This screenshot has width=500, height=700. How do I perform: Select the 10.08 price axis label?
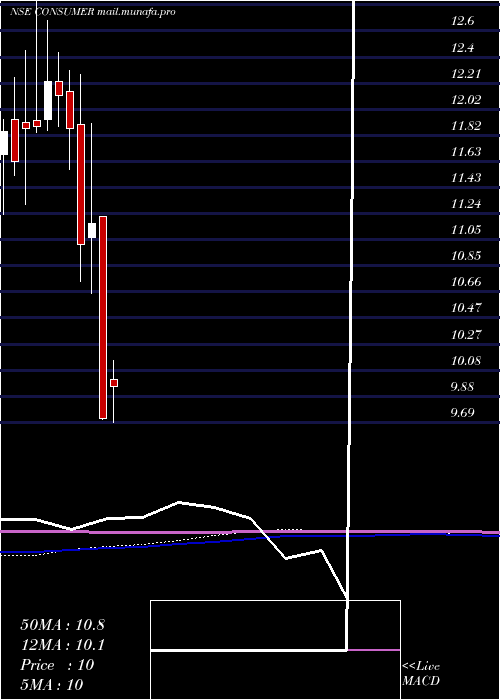[466, 360]
